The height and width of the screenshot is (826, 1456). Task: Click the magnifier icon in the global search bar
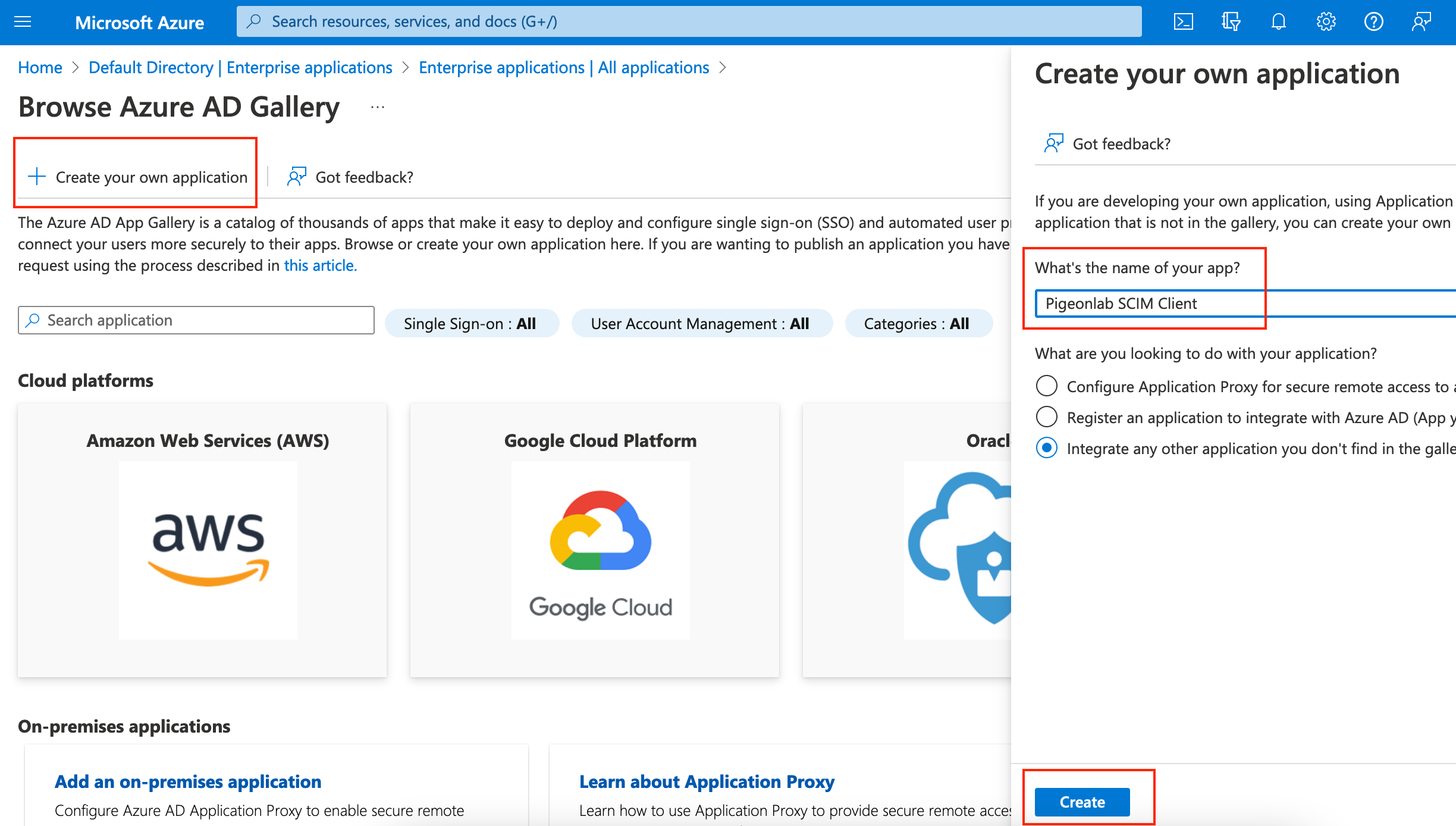click(254, 21)
